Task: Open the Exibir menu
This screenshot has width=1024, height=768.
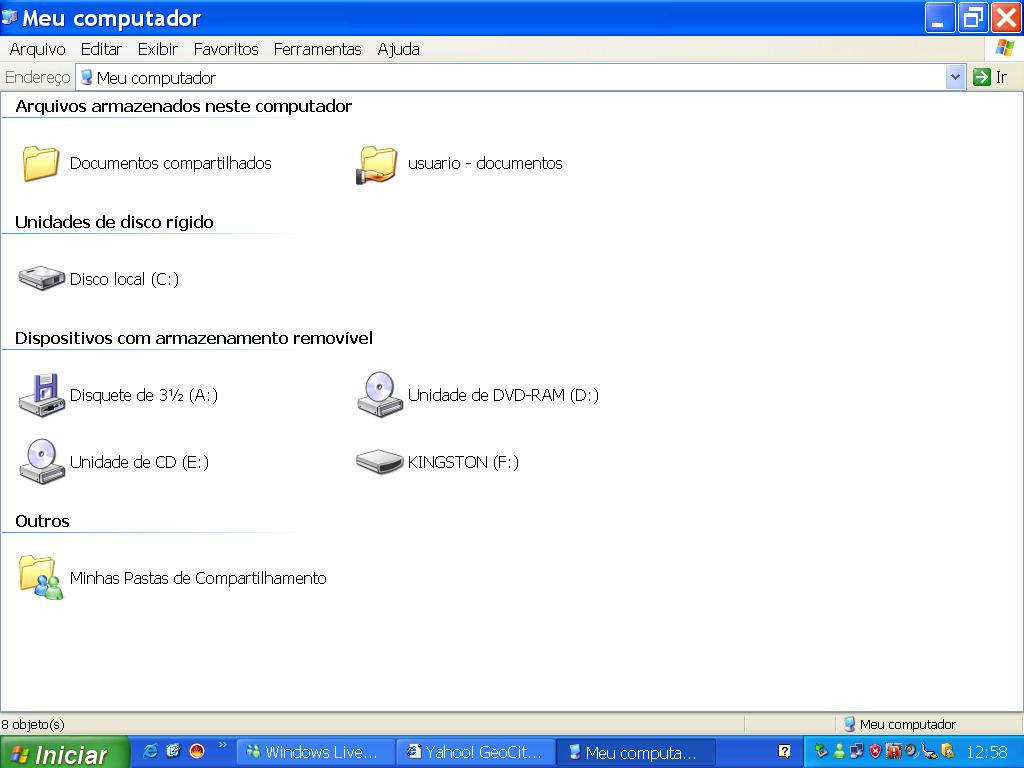Action: coord(157,49)
